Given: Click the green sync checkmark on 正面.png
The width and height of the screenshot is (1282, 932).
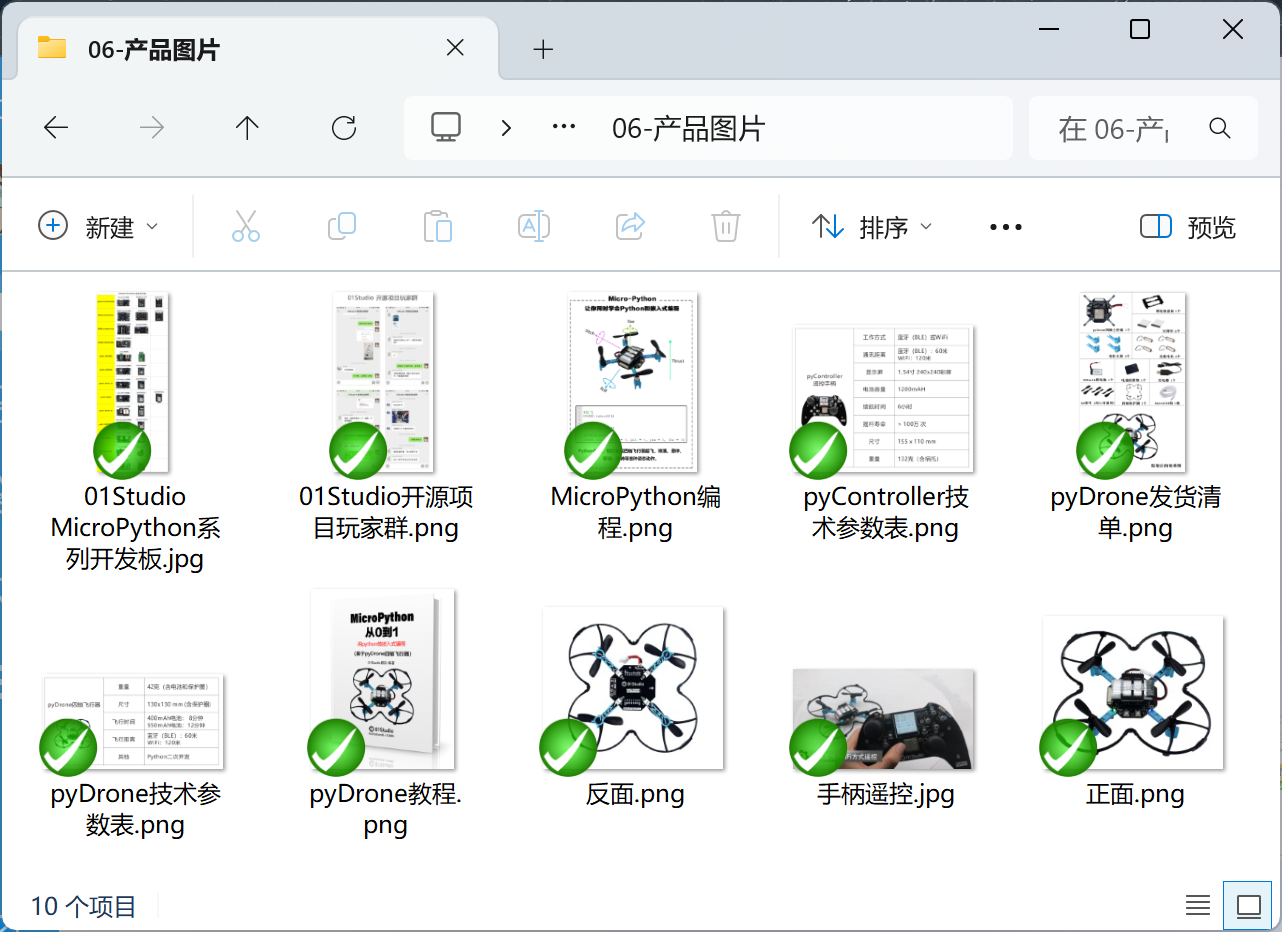Looking at the screenshot, I should (x=1068, y=747).
